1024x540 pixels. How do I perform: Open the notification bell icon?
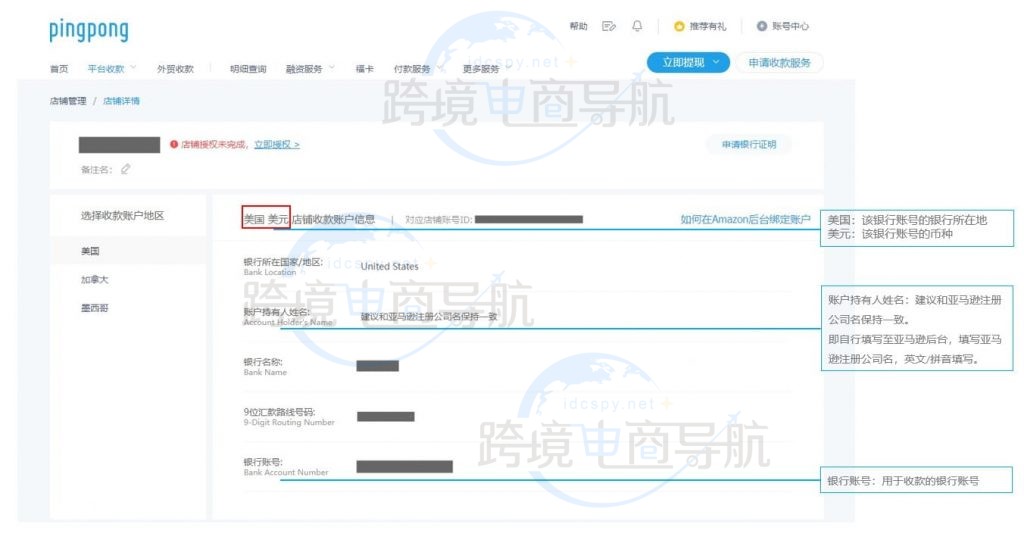tap(637, 26)
